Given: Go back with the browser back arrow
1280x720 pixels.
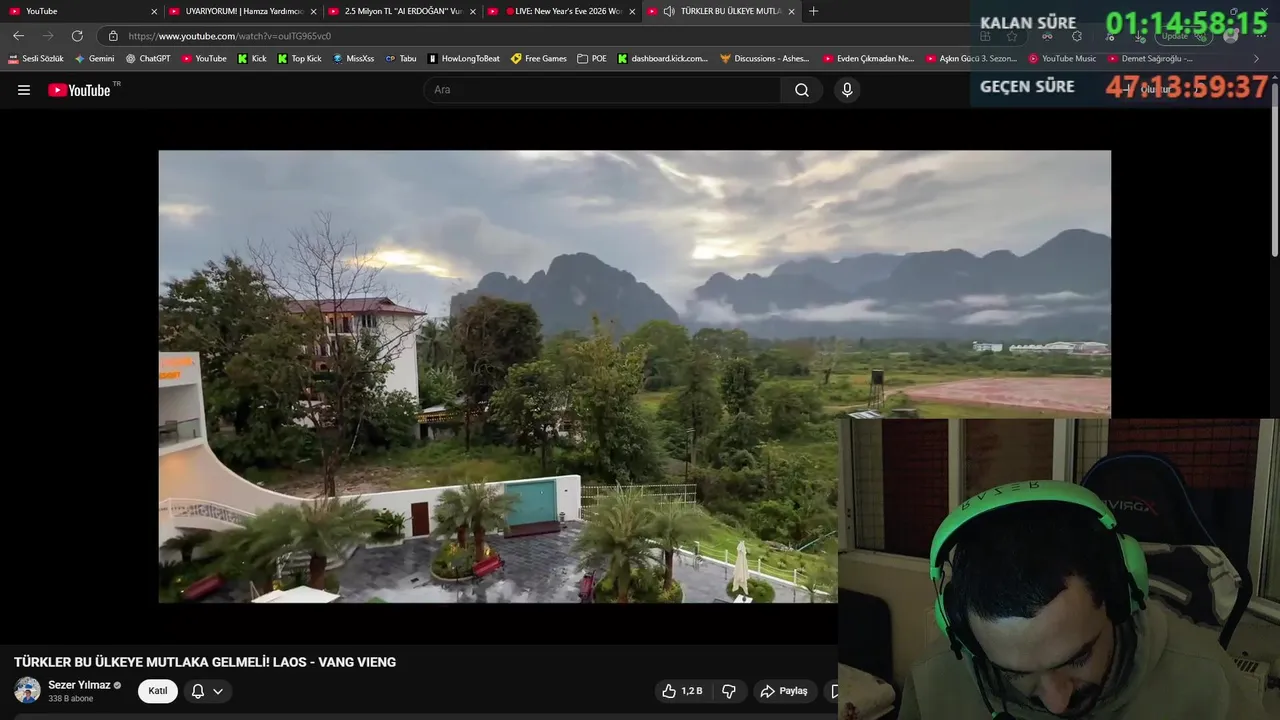Looking at the screenshot, I should (18, 36).
